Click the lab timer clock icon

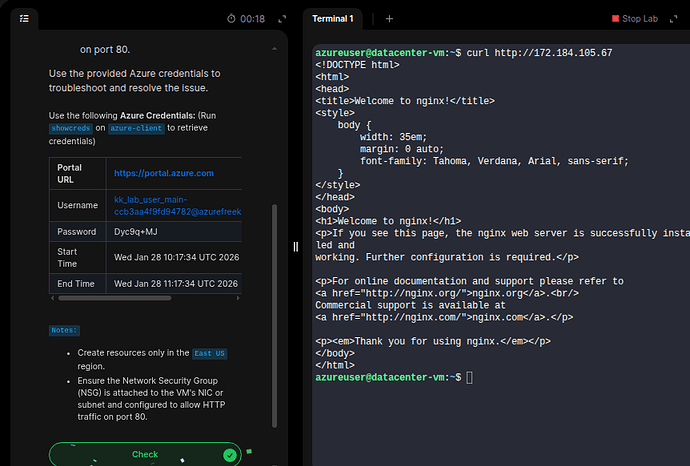[x=232, y=19]
